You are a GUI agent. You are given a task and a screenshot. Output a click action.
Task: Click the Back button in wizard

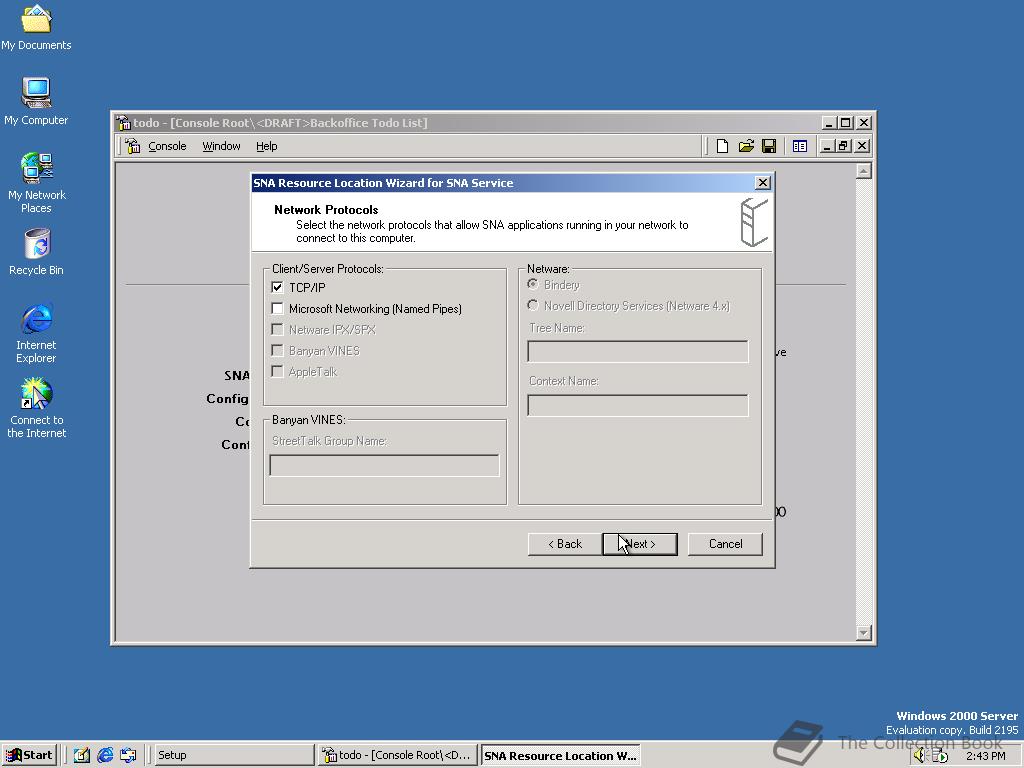tap(565, 544)
